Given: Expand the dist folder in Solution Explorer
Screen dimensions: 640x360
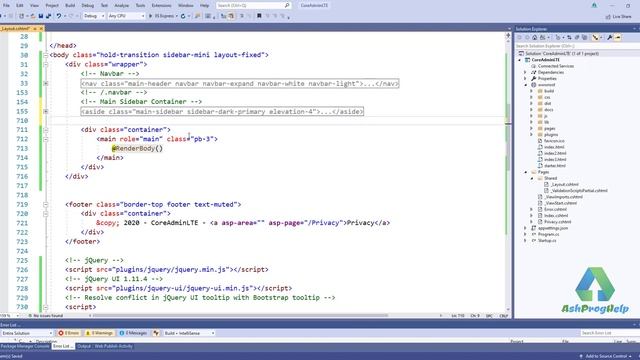Looking at the screenshot, I should pos(531,103).
